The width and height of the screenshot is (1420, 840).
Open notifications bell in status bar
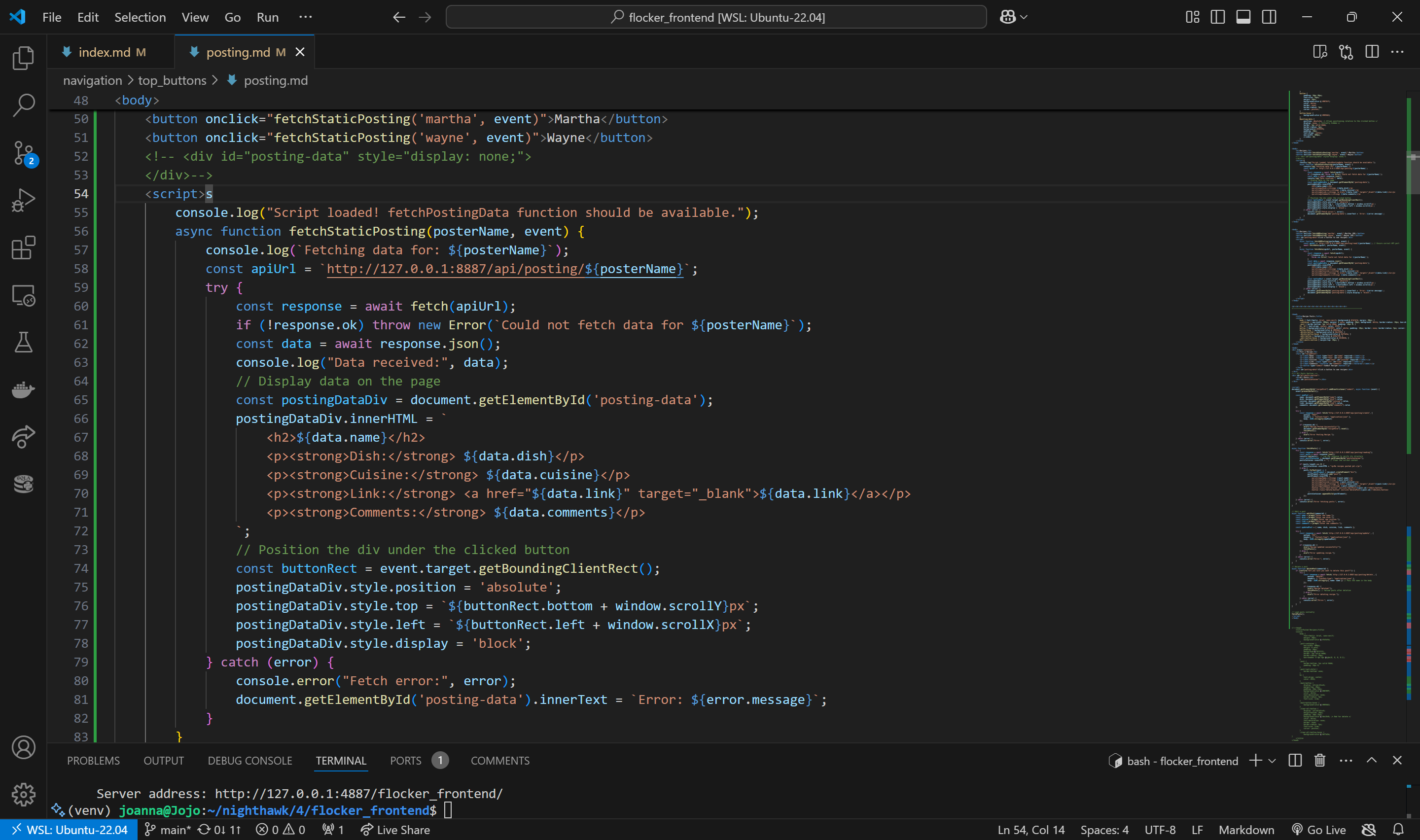pos(1398,830)
